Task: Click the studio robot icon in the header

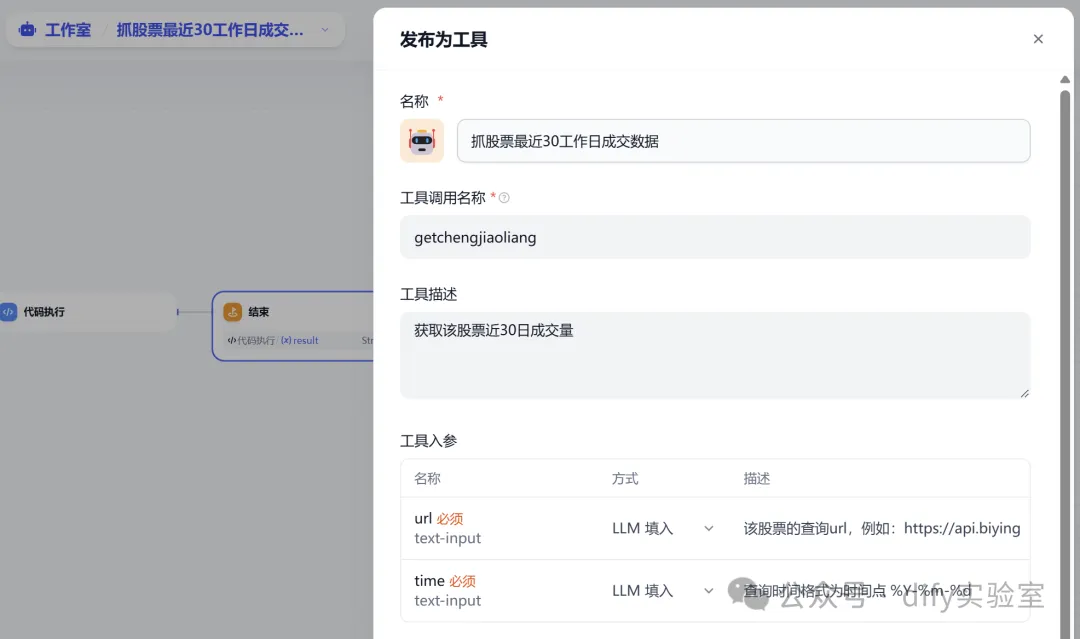Action: [x=27, y=30]
